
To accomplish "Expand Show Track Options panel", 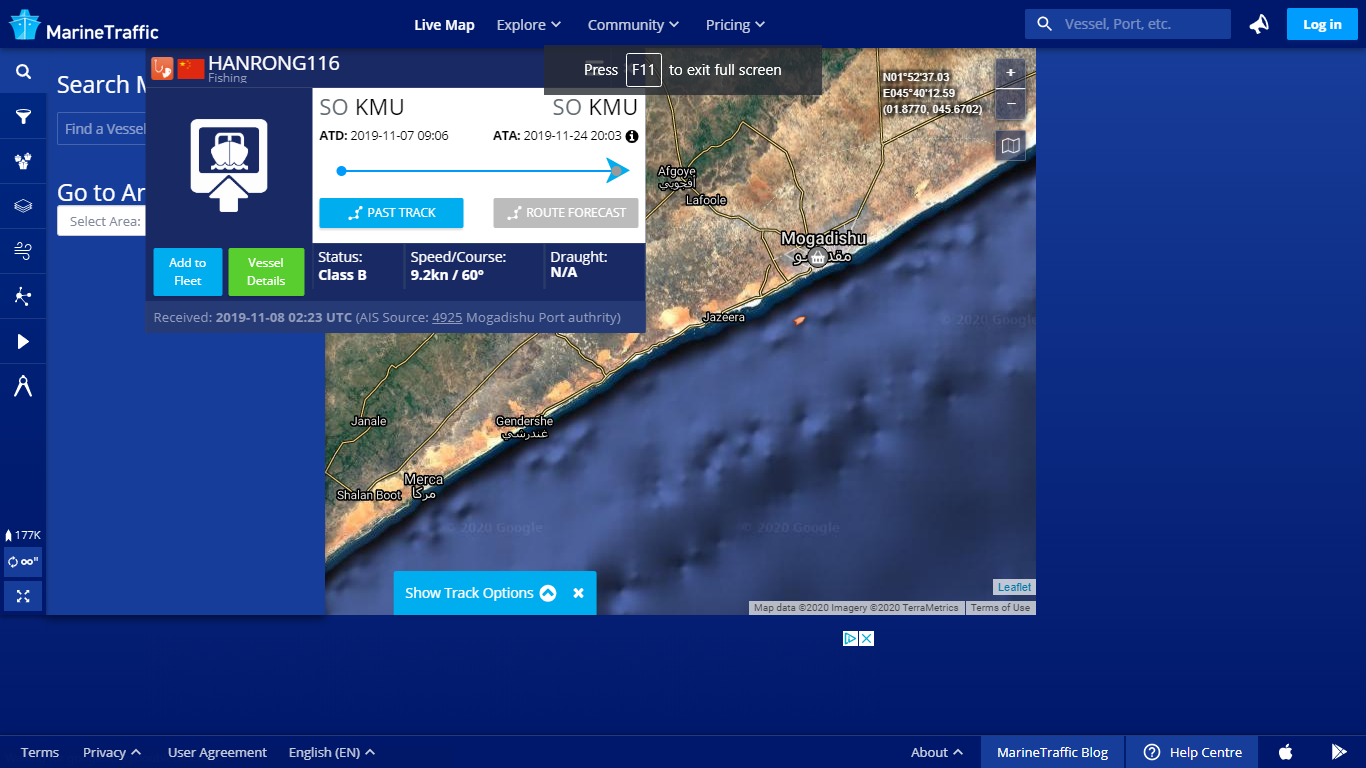I will click(480, 593).
